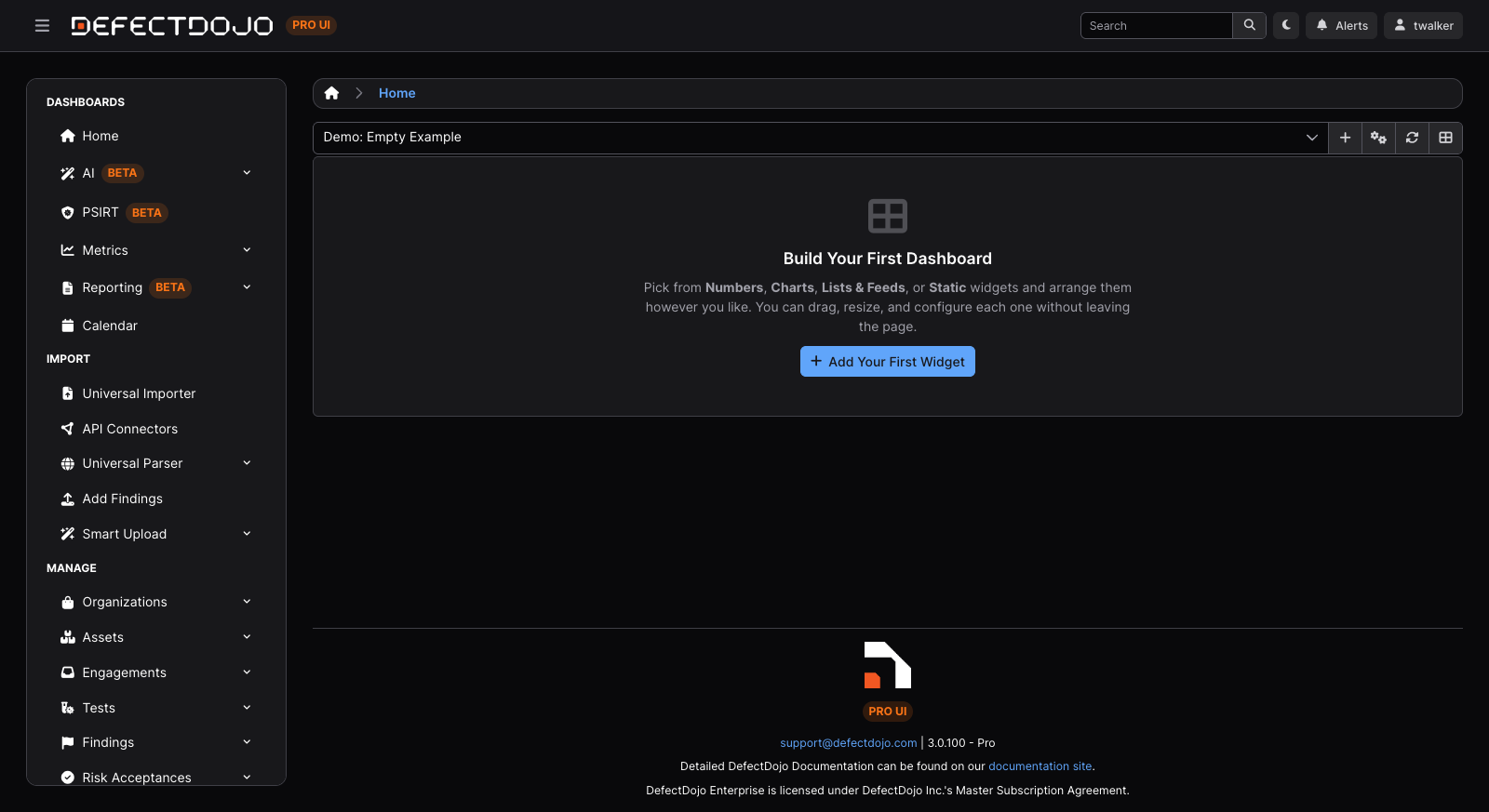The width and height of the screenshot is (1489, 812).
Task: Click the Universal Importer file icon
Action: coord(67,393)
